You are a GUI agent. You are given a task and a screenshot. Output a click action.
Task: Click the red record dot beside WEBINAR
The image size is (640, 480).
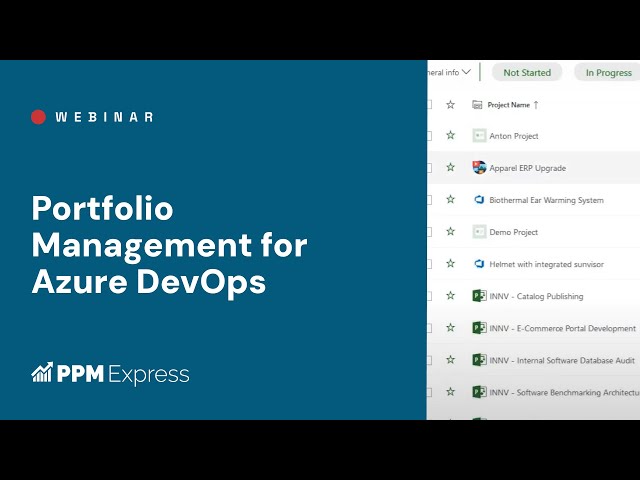38,117
